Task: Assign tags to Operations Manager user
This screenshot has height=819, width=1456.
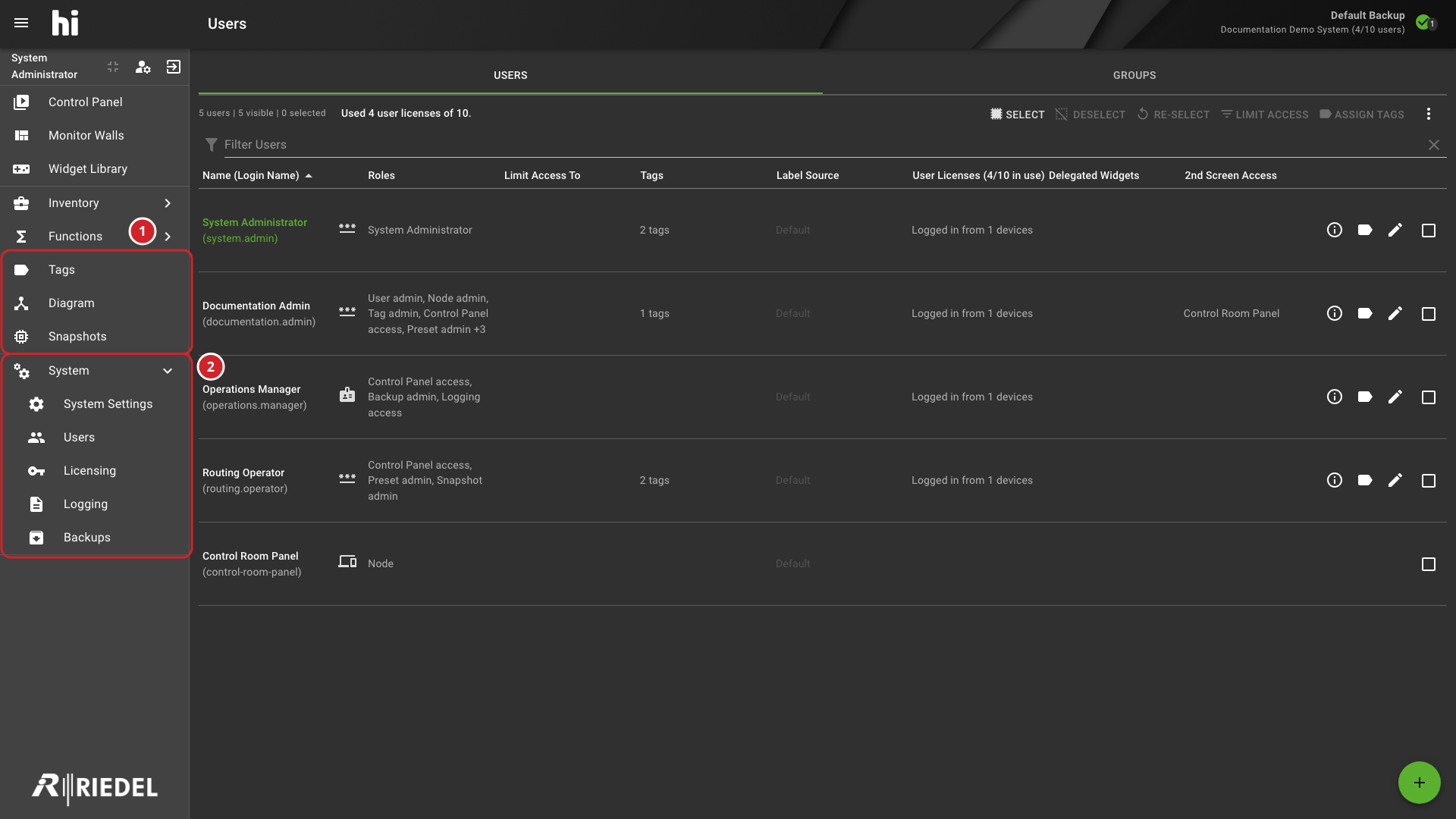Action: click(1365, 397)
